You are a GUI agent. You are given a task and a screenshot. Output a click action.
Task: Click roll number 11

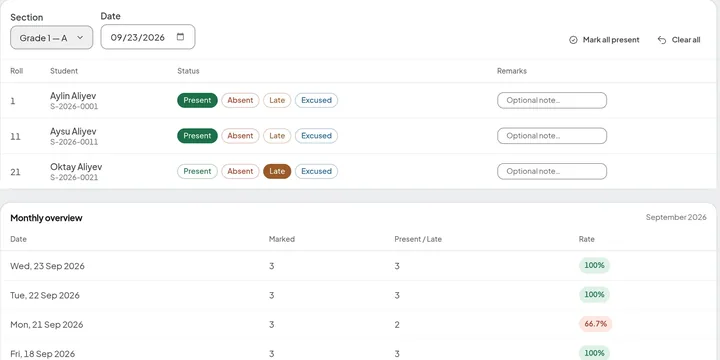15,137
